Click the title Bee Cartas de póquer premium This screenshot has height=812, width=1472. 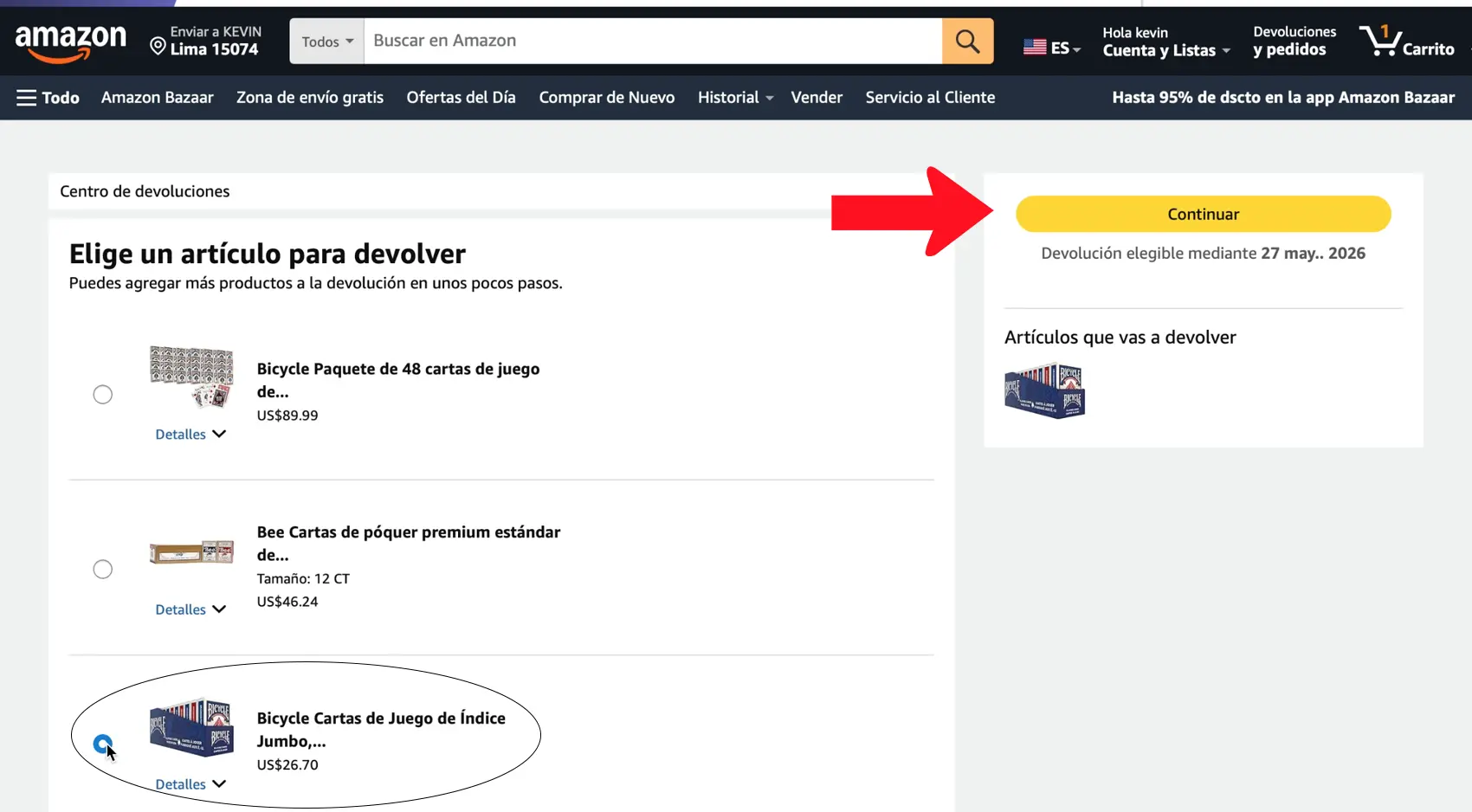coord(409,544)
